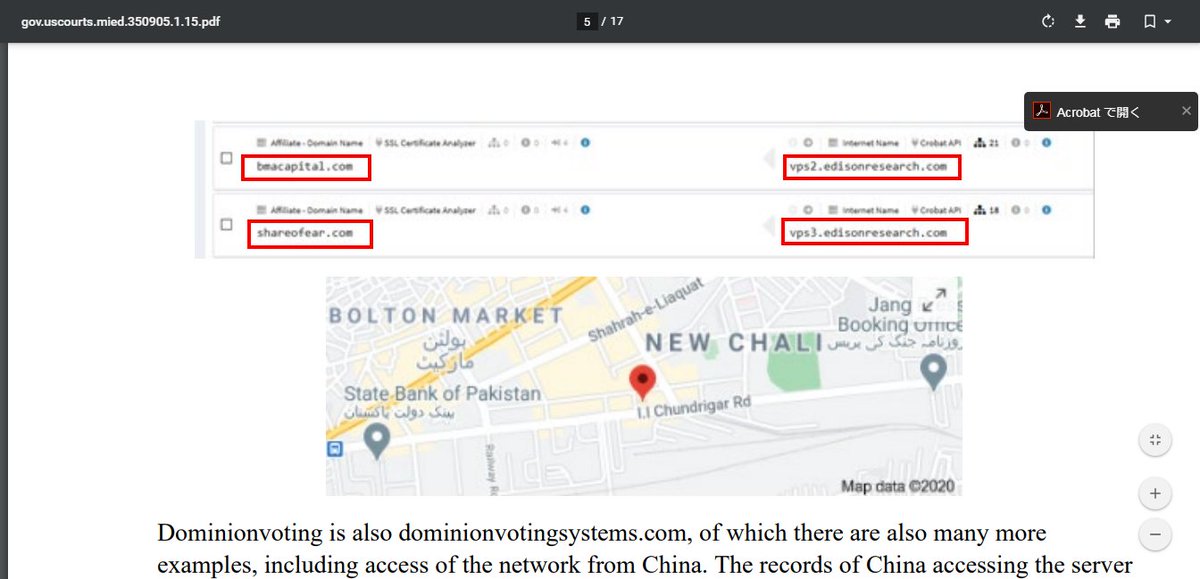Click the vps2.edisonresearch.com text
1200x579 pixels.
coord(868,167)
